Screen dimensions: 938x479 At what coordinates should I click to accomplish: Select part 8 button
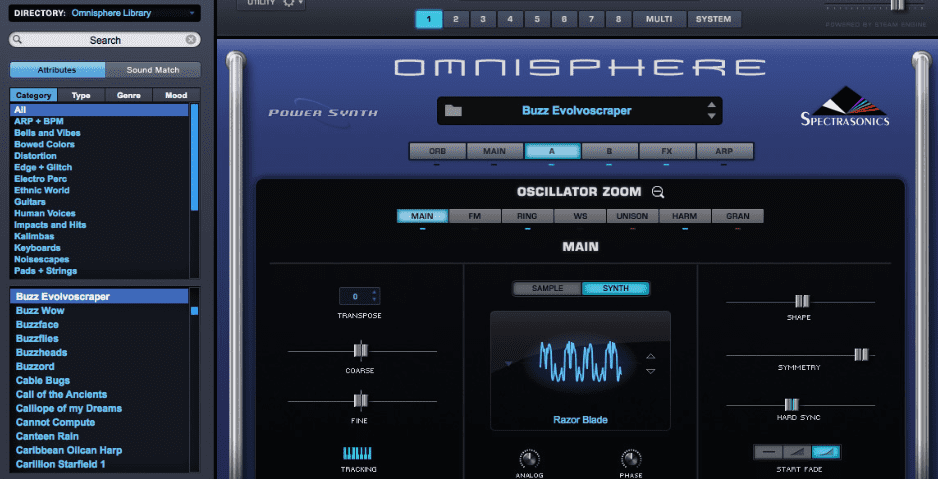619,19
